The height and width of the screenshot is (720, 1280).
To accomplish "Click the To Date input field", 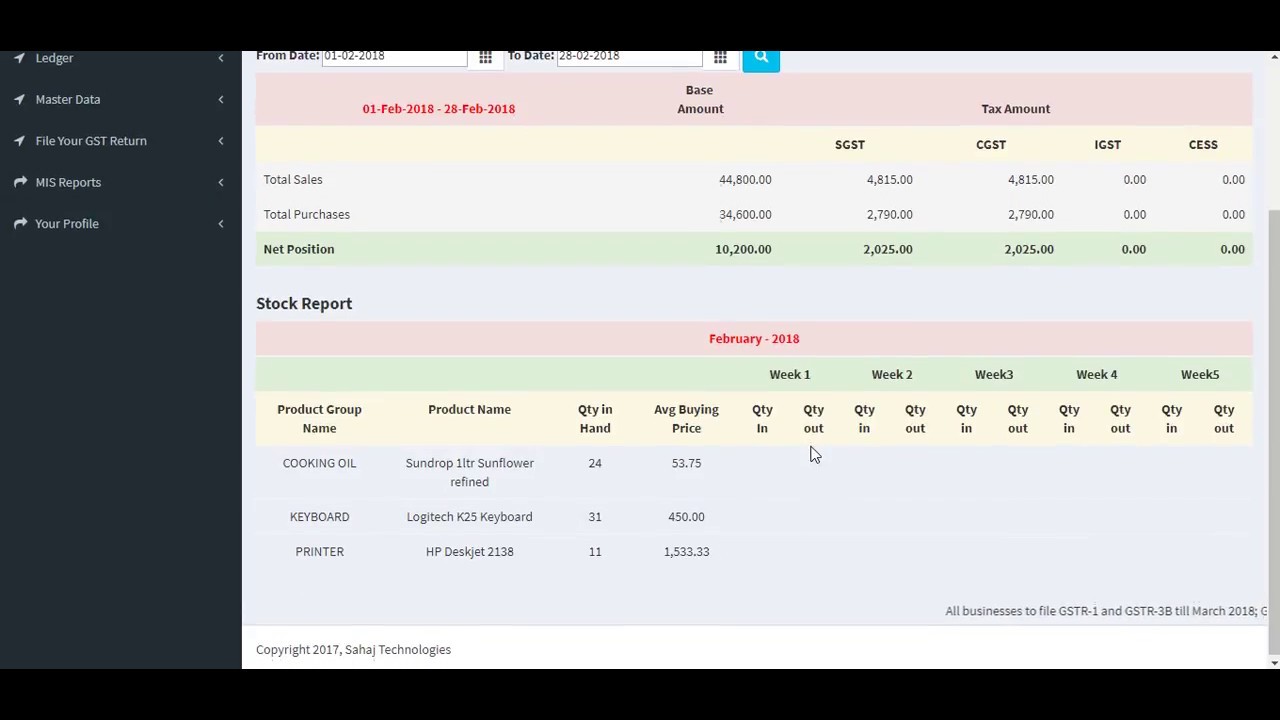I will [x=629, y=58].
